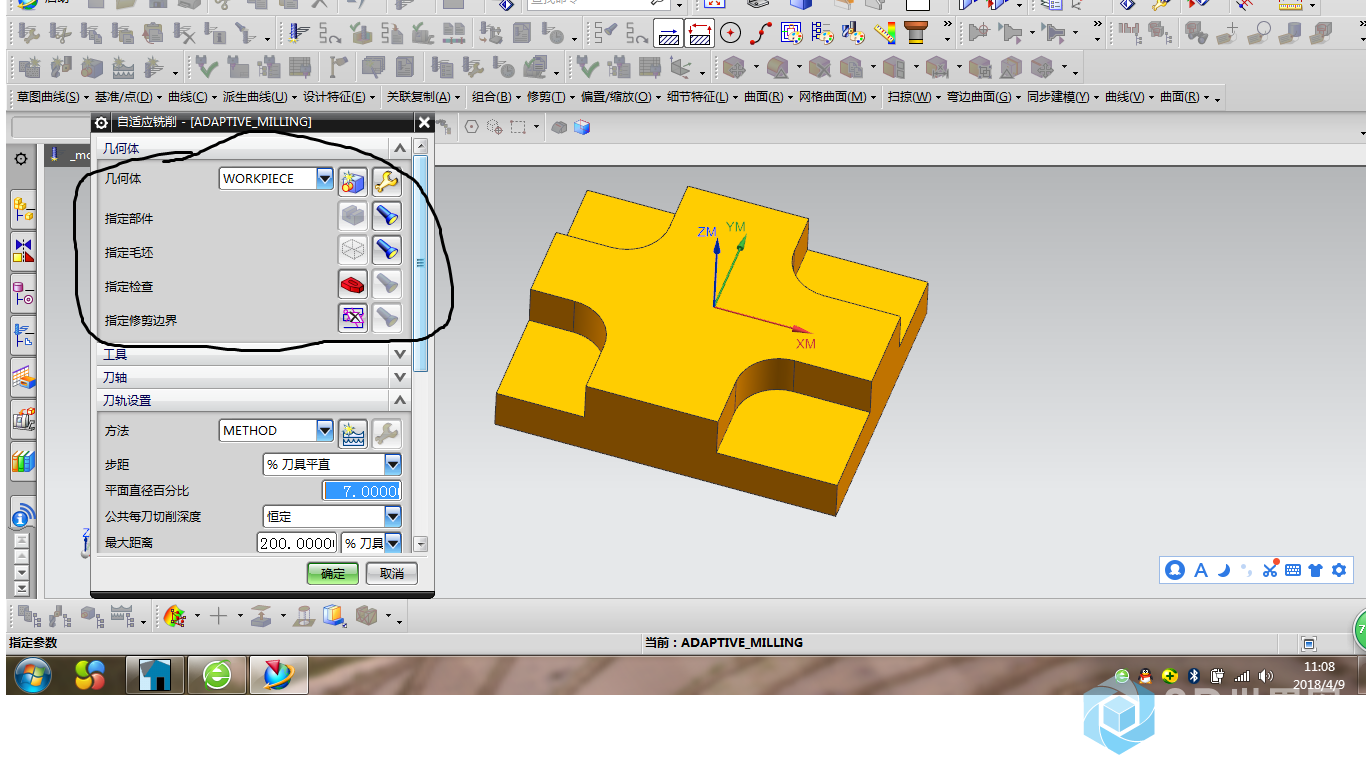The width and height of the screenshot is (1366, 768).
Task: Expand the 刀轴 section
Action: [400, 377]
